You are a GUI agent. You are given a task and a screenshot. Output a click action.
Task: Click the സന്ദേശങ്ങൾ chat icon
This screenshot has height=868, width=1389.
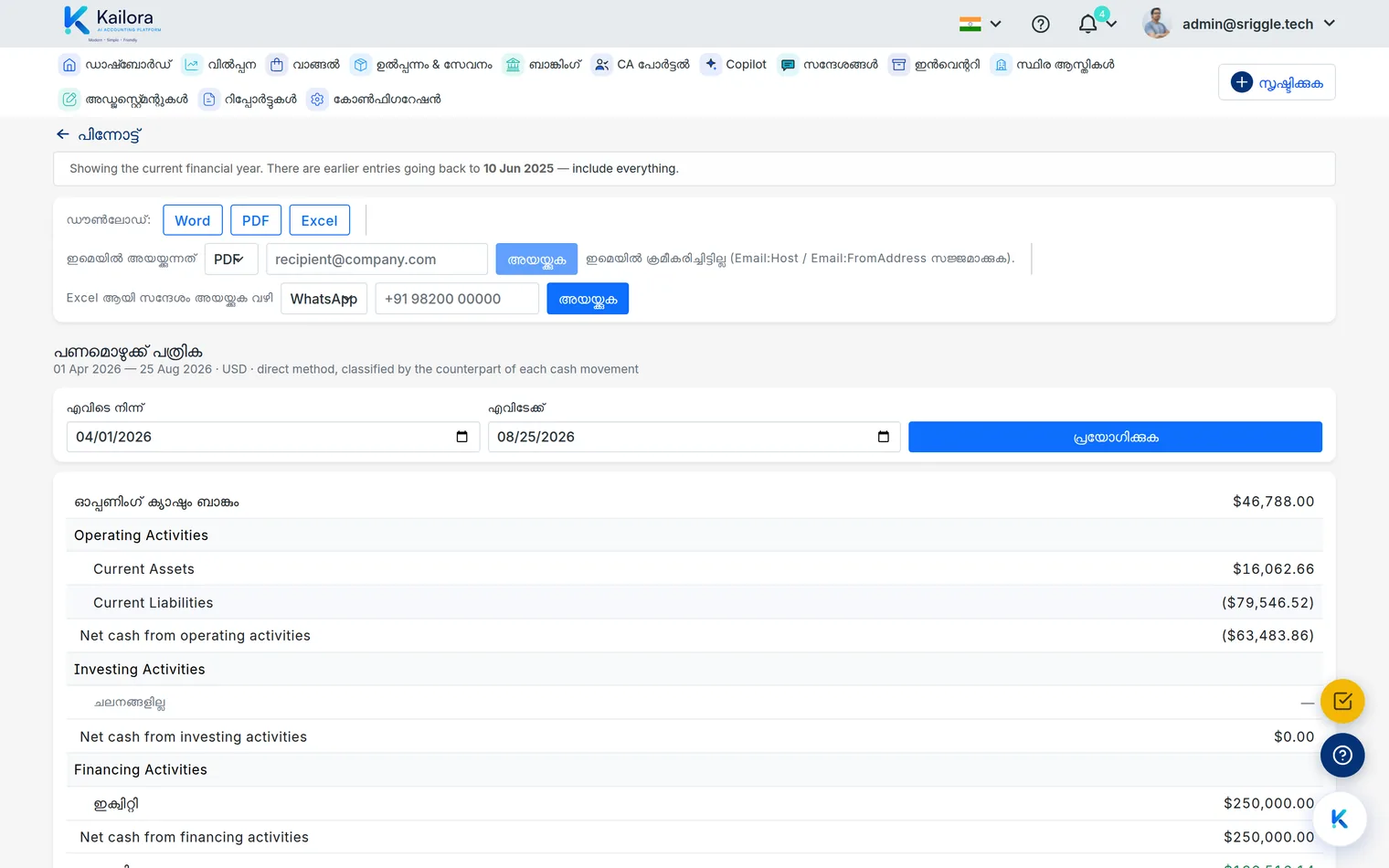tap(788, 65)
